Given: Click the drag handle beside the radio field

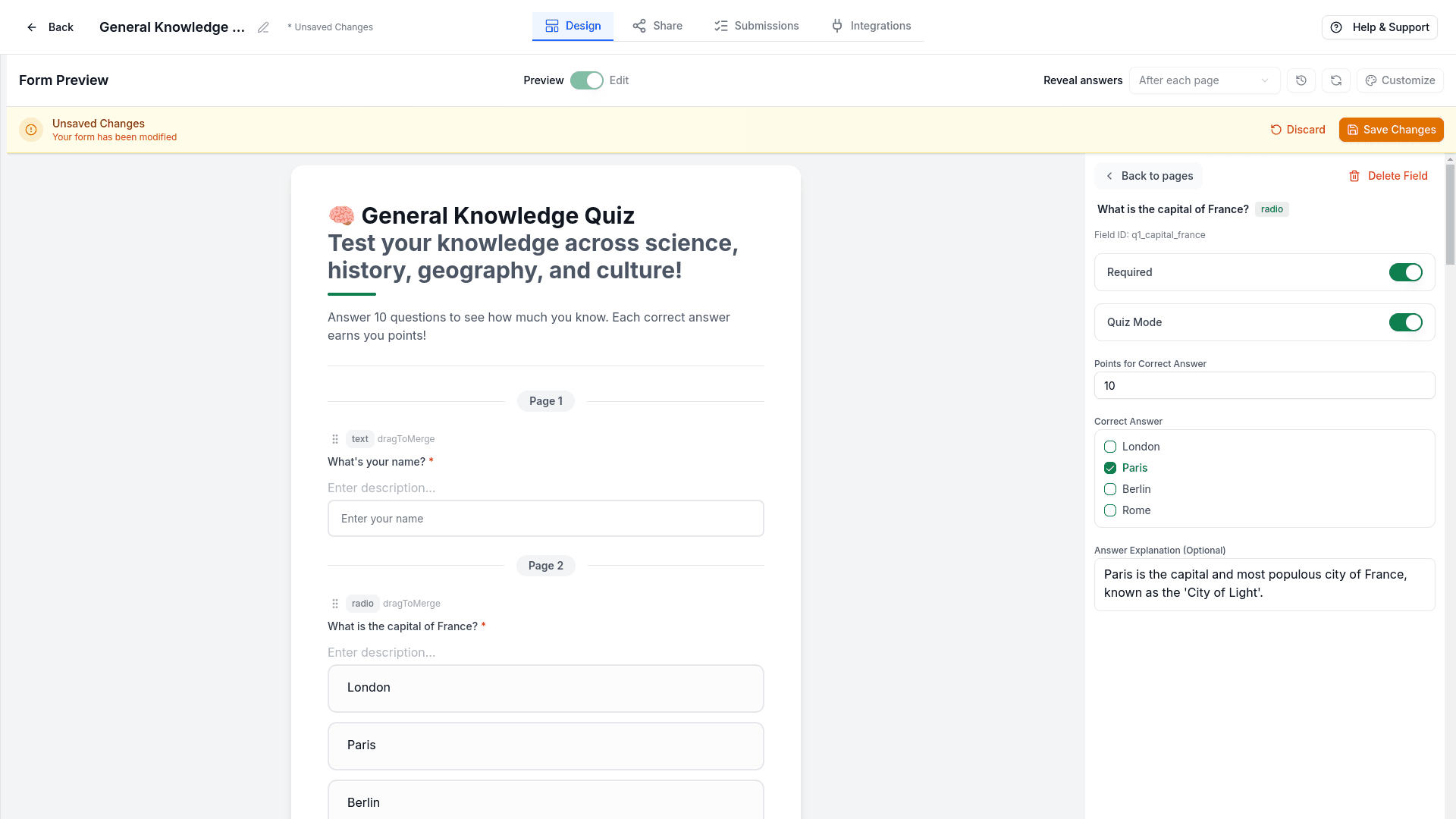Looking at the screenshot, I should pos(335,604).
